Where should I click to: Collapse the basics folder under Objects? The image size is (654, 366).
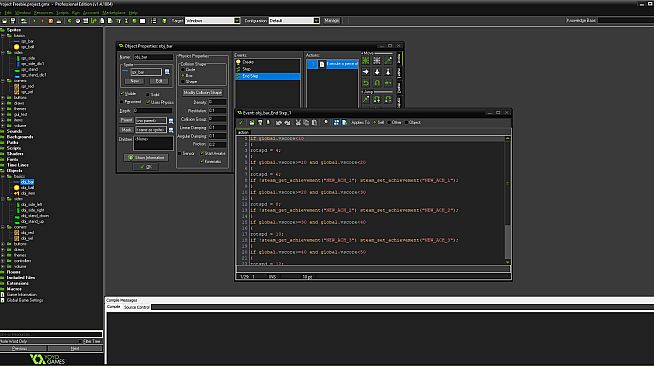[x=3, y=176]
